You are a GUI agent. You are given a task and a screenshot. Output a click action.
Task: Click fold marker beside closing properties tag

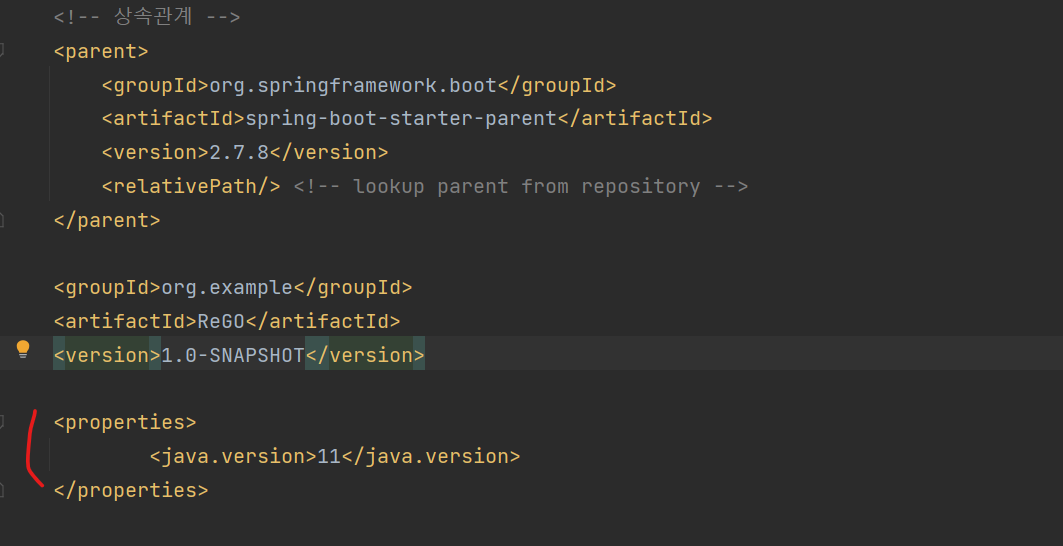(x=2, y=490)
